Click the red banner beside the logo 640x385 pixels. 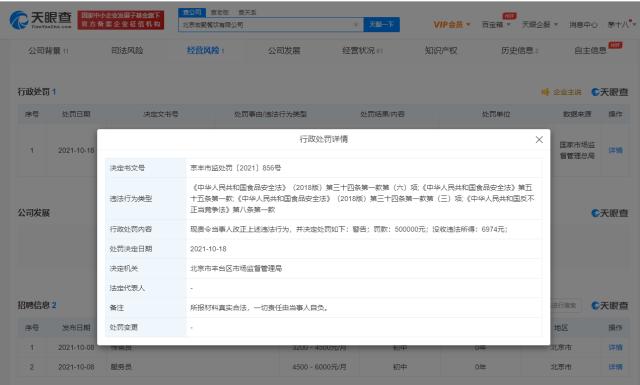pyautogui.click(x=121, y=20)
